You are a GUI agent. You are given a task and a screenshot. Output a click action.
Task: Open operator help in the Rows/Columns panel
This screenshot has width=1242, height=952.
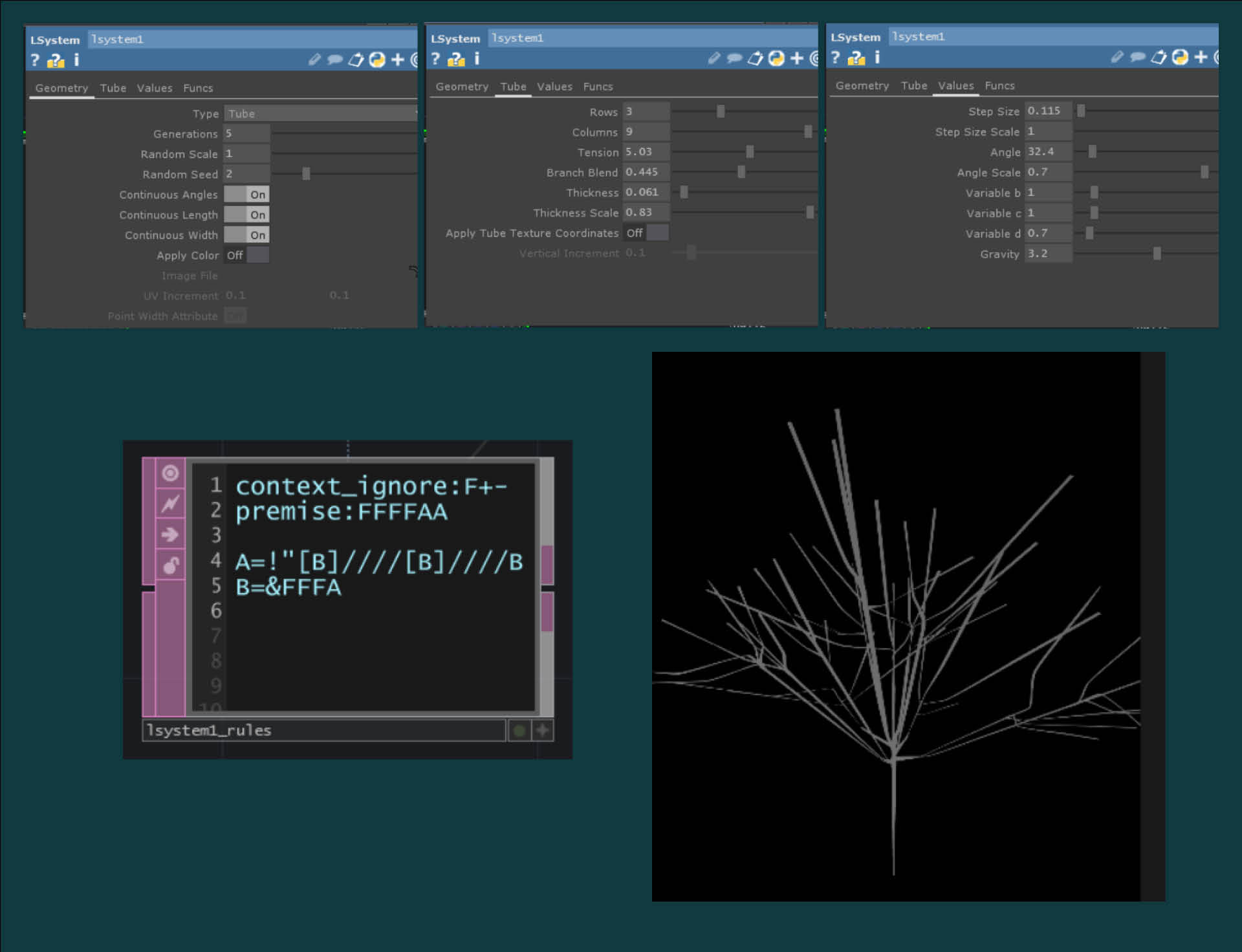435,59
